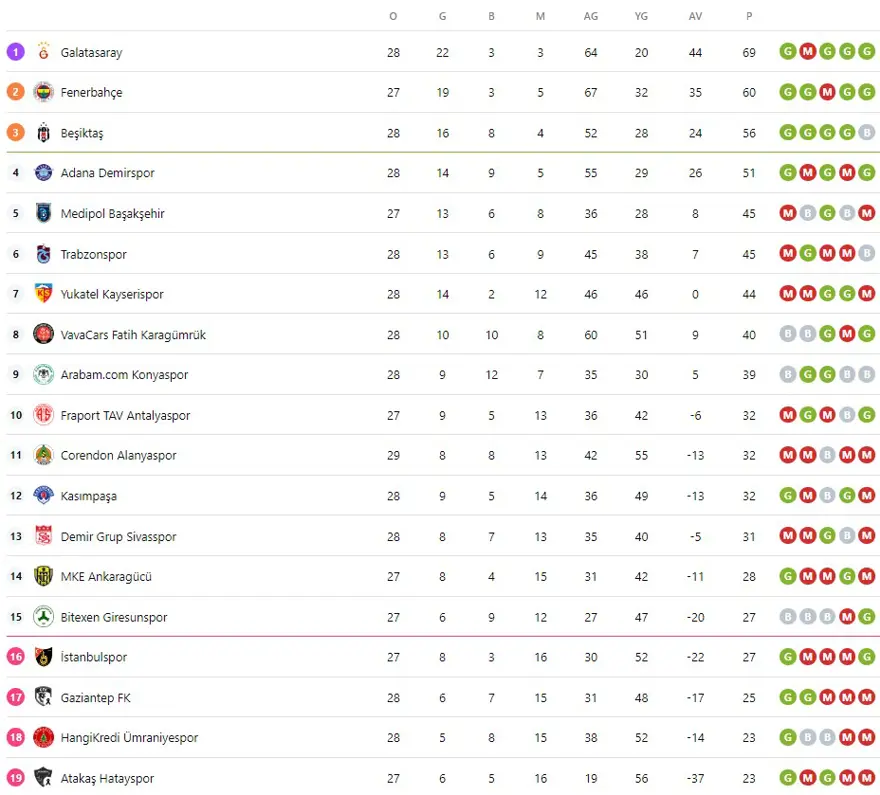Open the Adana Demirspor team link
Image resolution: width=880 pixels, height=795 pixels.
coord(107,173)
